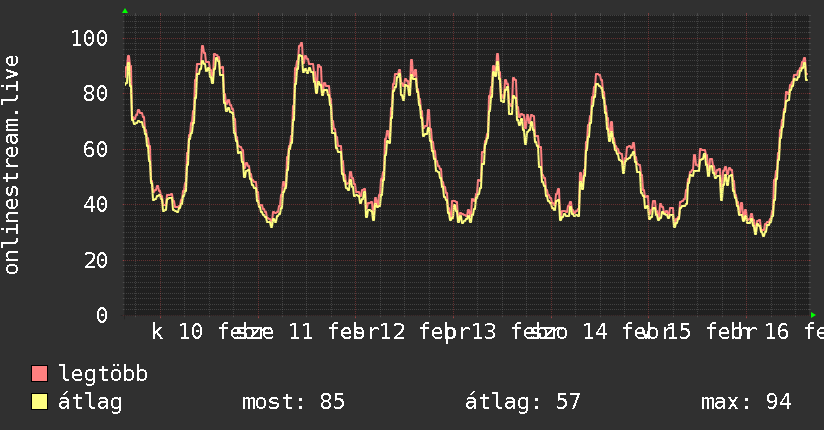824x430 pixels.
Task: Click the 40 tick on the y-axis
Action: pyautogui.click(x=95, y=204)
